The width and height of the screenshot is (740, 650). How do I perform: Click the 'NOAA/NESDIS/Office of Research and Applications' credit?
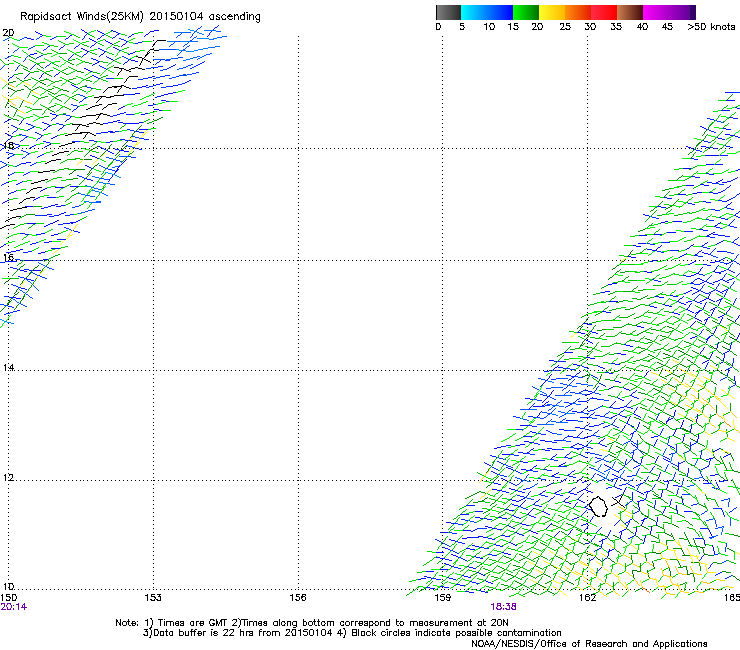[x=589, y=644]
